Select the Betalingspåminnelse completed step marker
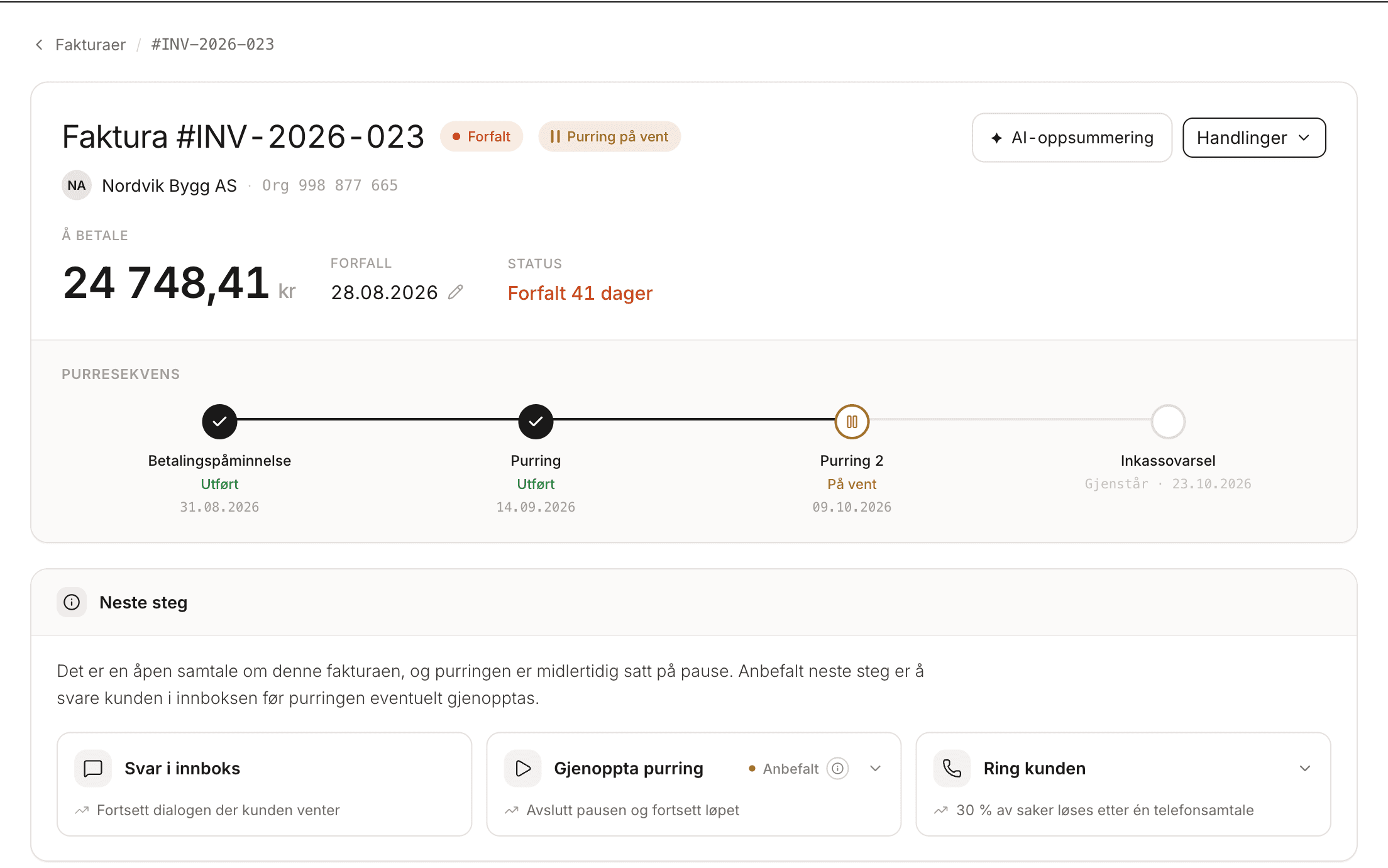The image size is (1388, 868). [219, 421]
